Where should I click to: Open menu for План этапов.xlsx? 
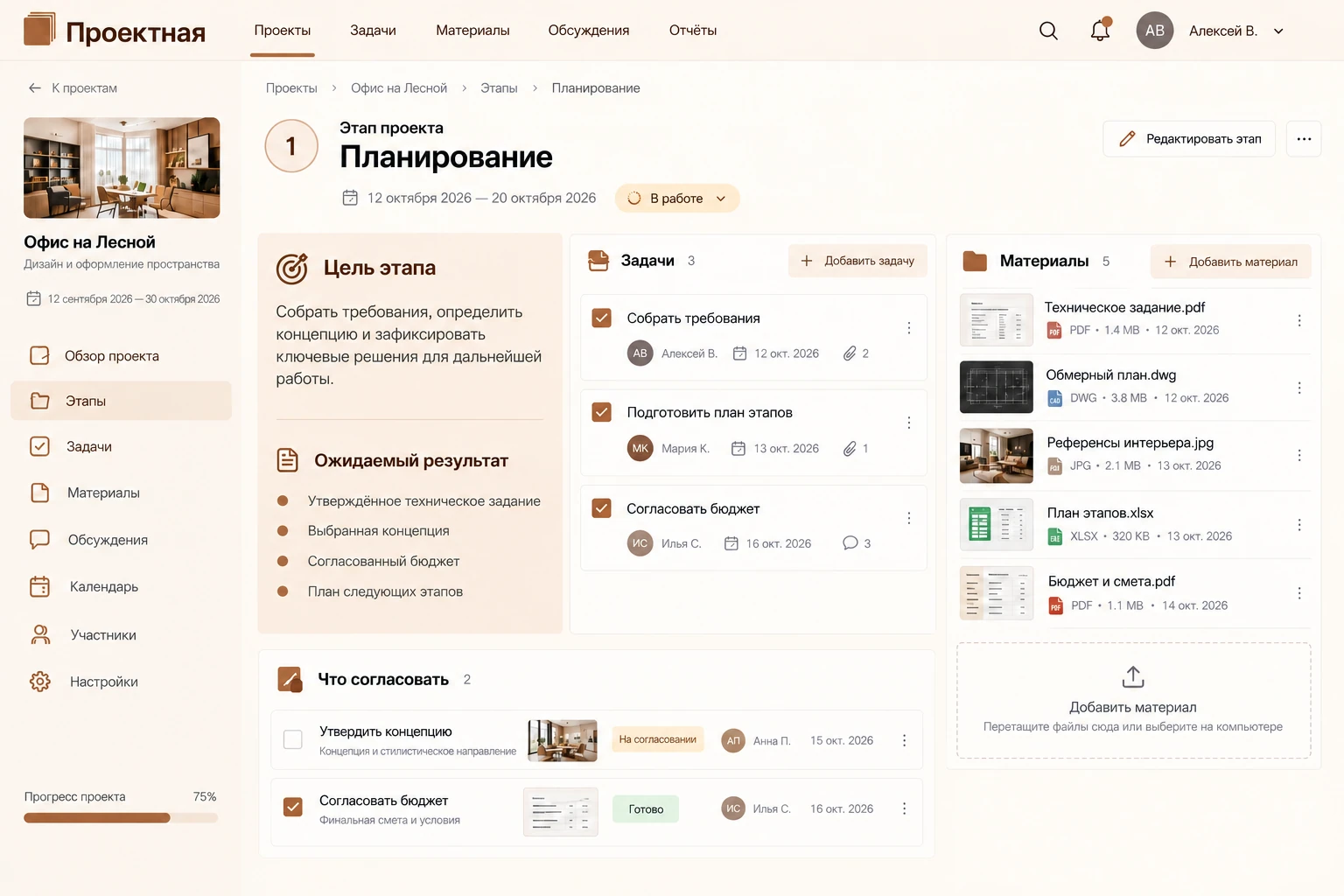(x=1299, y=525)
